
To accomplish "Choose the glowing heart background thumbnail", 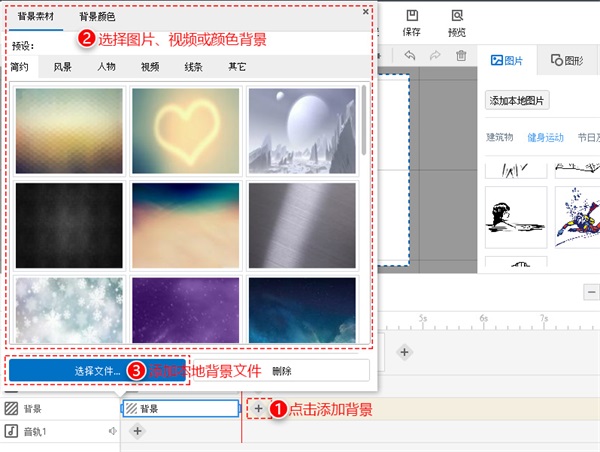I will click(x=186, y=131).
